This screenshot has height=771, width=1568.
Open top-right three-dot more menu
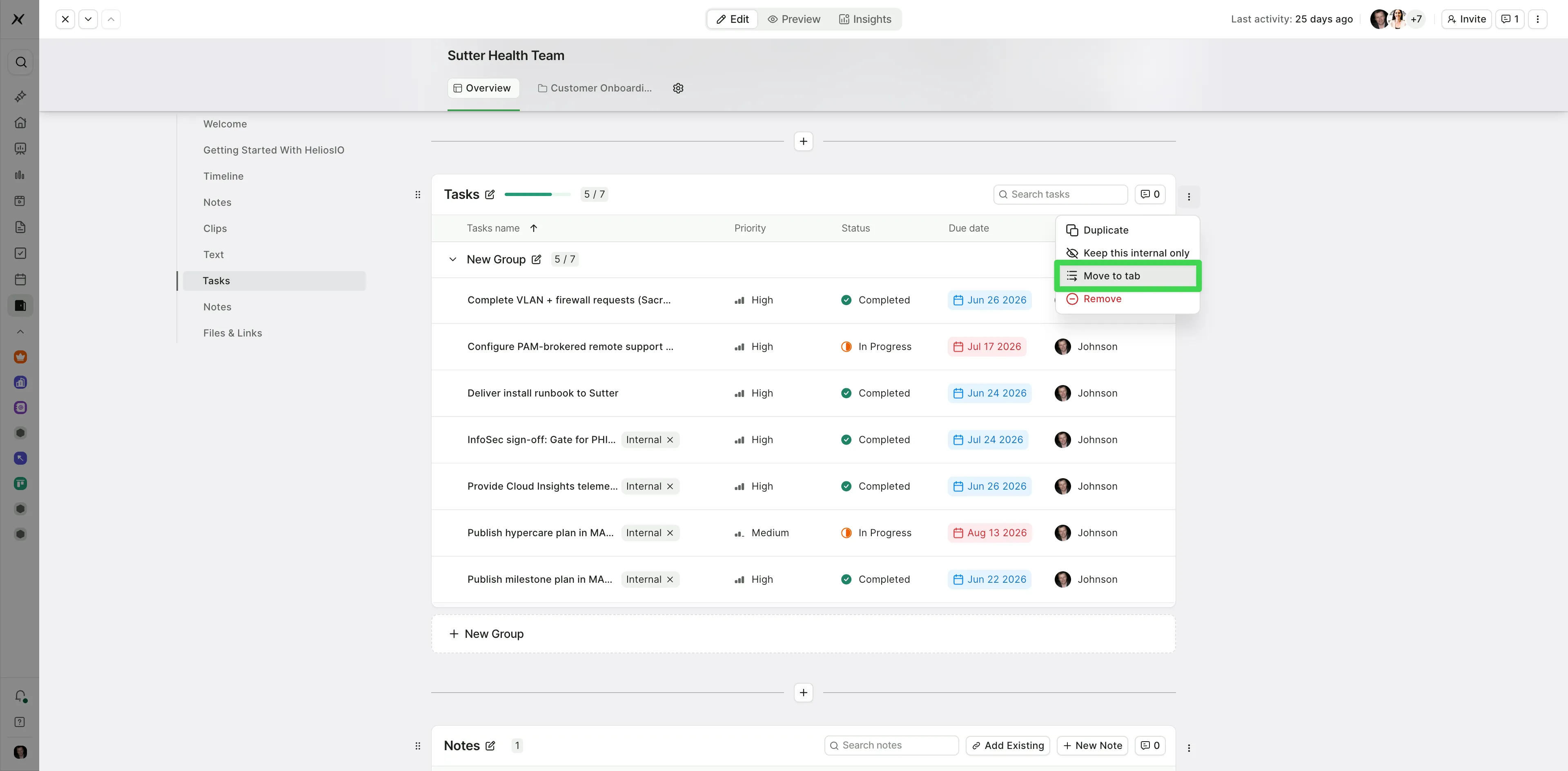pyautogui.click(x=1537, y=19)
